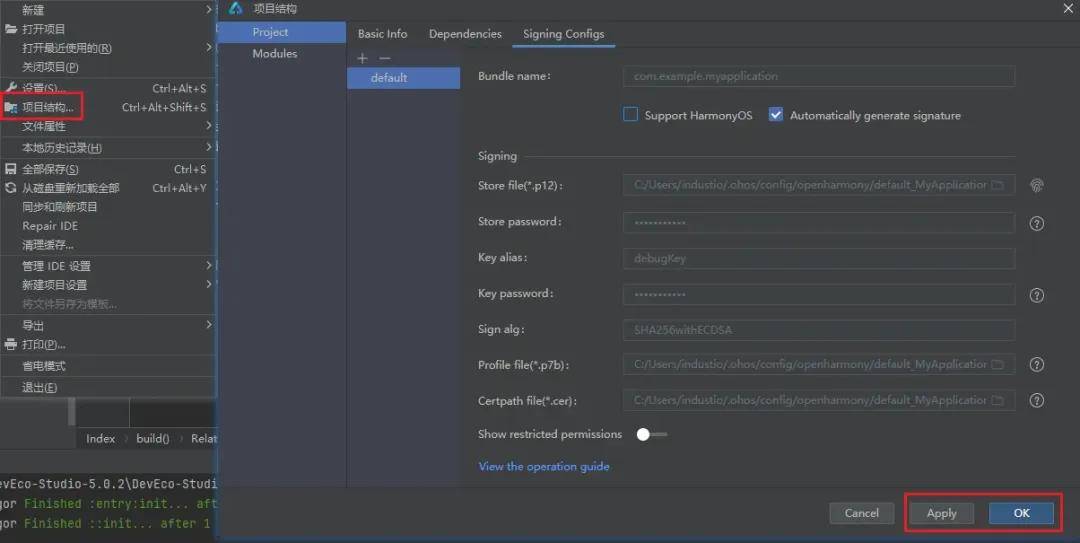Click the help icon next to Store password
This screenshot has height=543, width=1080.
point(1037,223)
